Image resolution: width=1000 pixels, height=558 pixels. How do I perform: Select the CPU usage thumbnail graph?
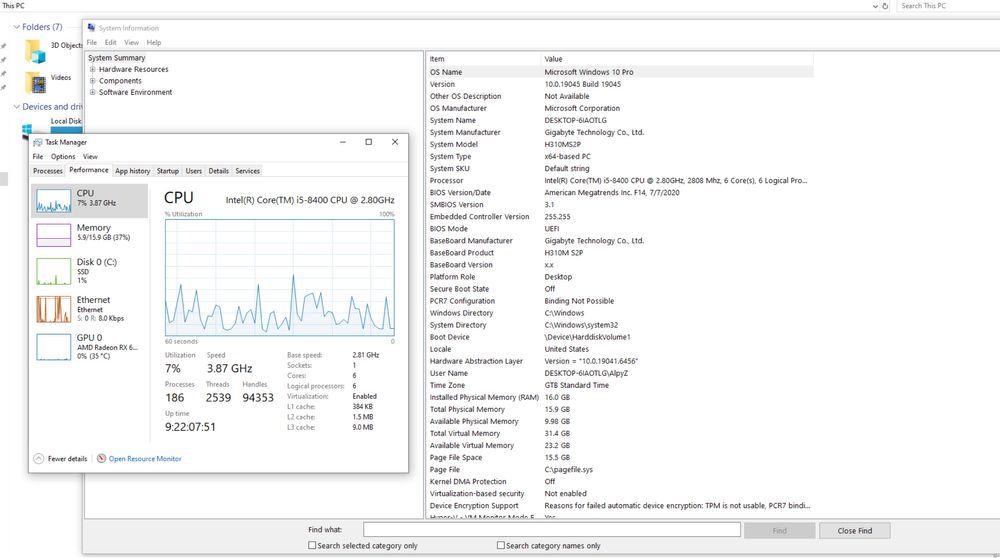pos(54,201)
